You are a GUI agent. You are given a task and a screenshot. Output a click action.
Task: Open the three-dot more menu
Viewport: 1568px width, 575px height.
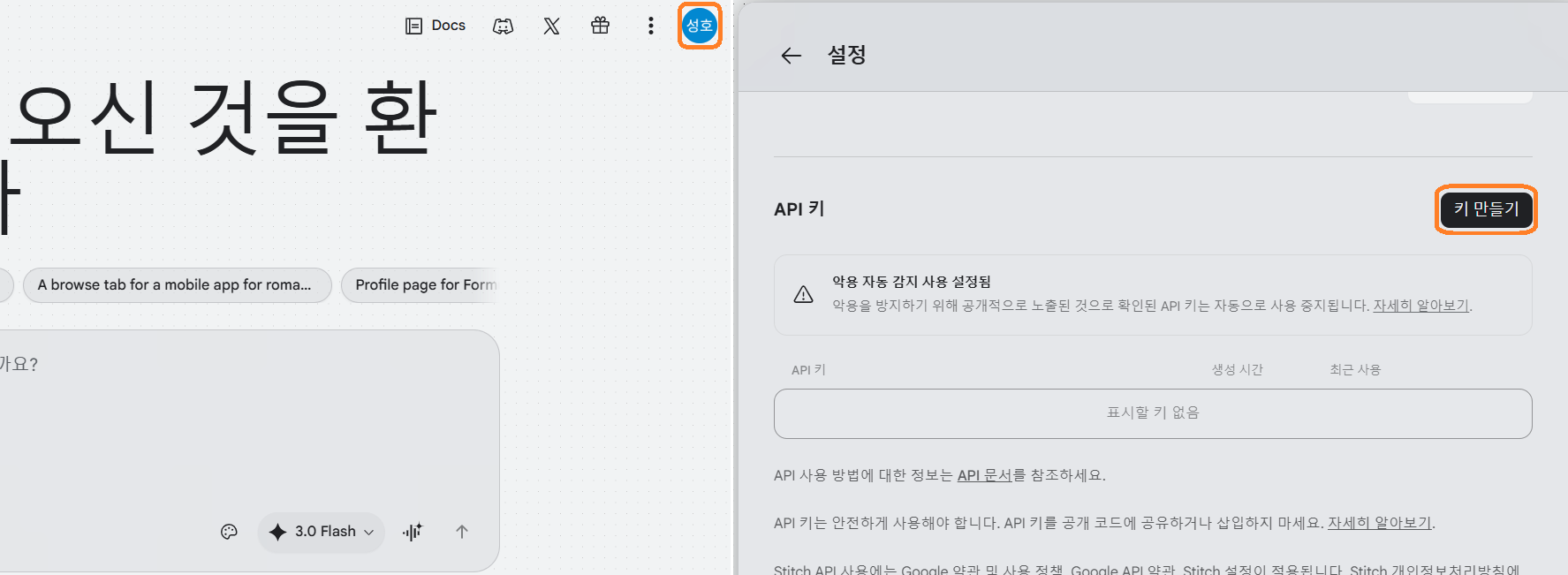click(x=651, y=26)
